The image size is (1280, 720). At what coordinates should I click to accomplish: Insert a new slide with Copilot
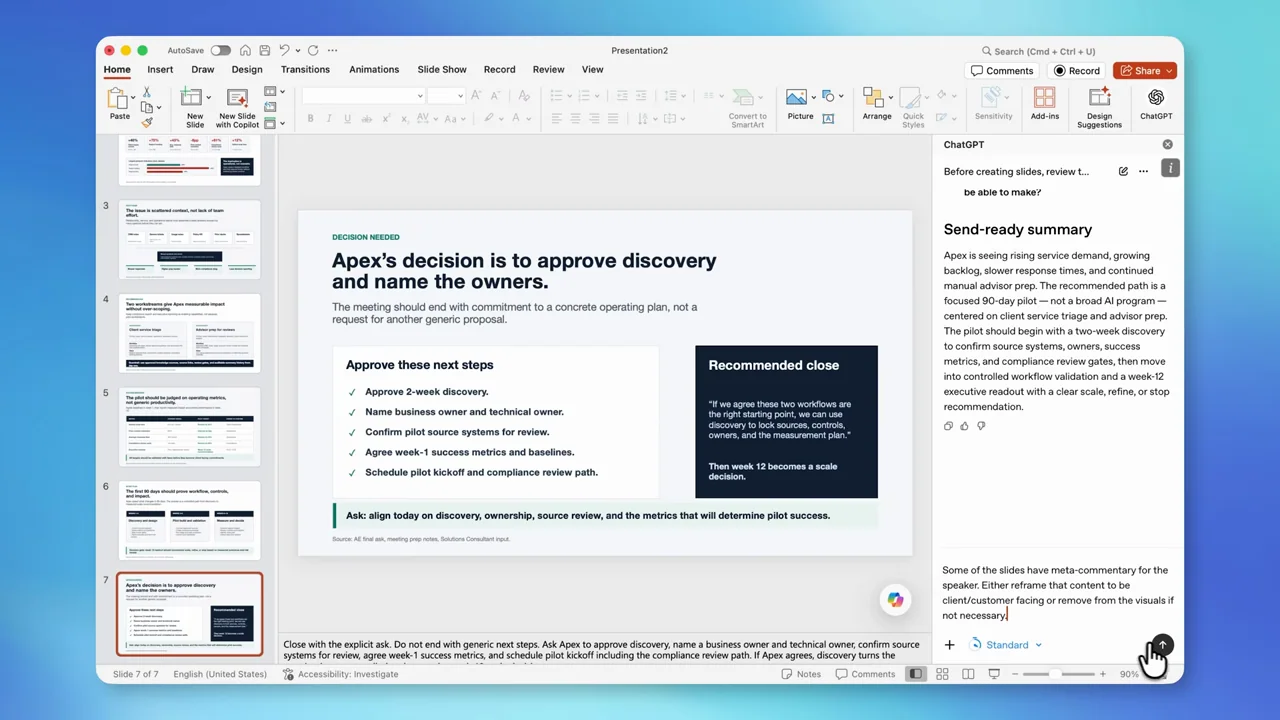pyautogui.click(x=238, y=107)
